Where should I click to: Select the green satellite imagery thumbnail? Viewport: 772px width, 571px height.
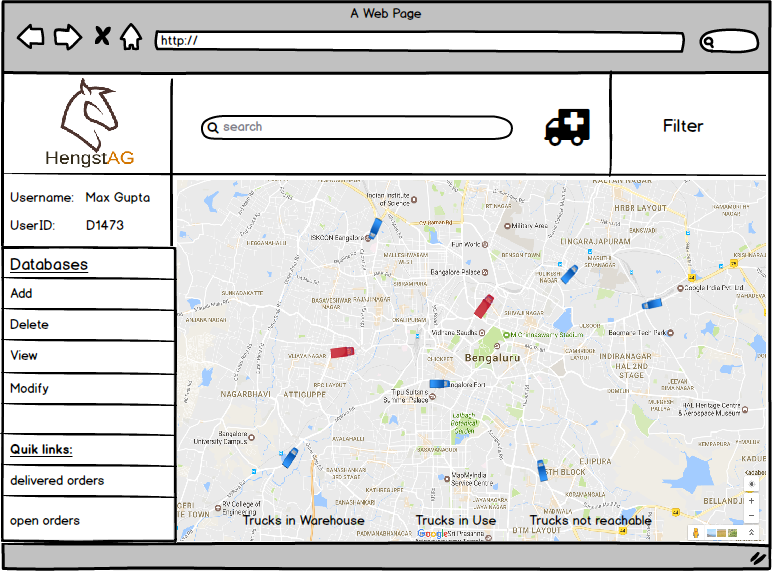coord(733,533)
